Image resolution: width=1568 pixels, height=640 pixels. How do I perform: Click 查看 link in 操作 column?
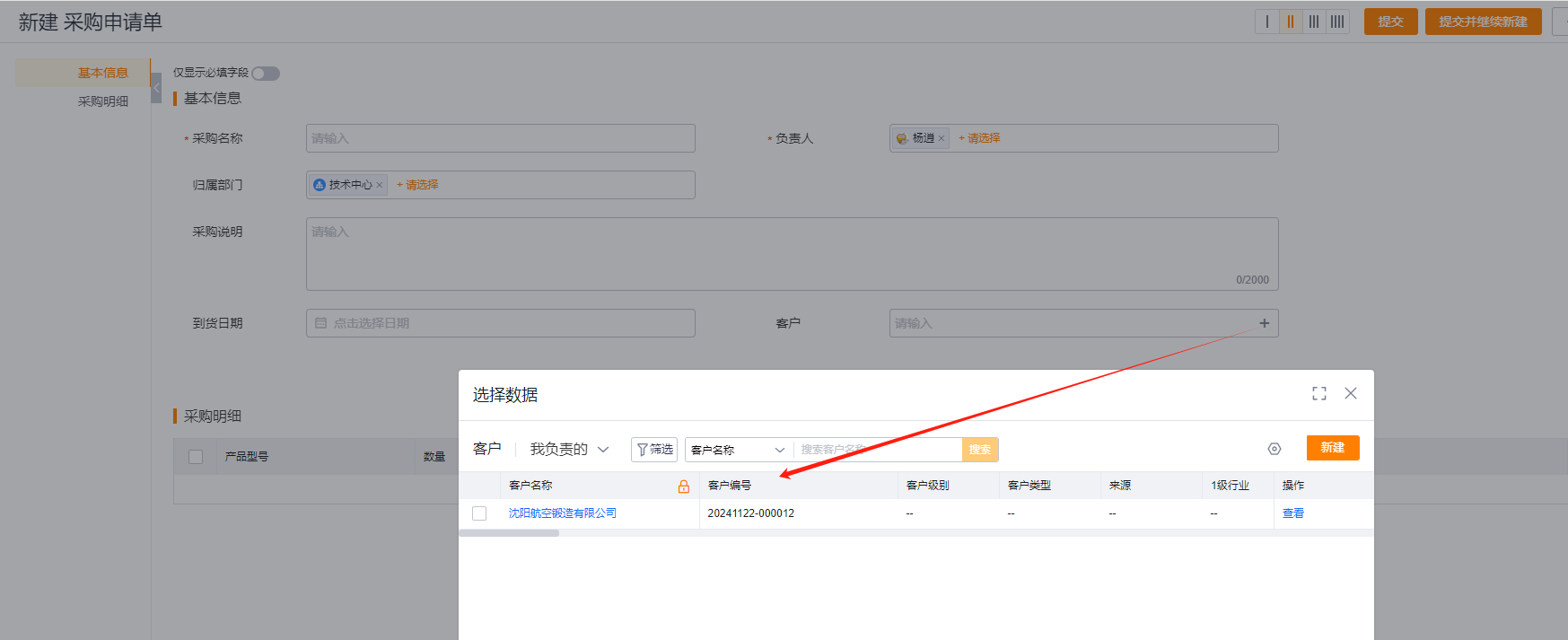click(1293, 513)
